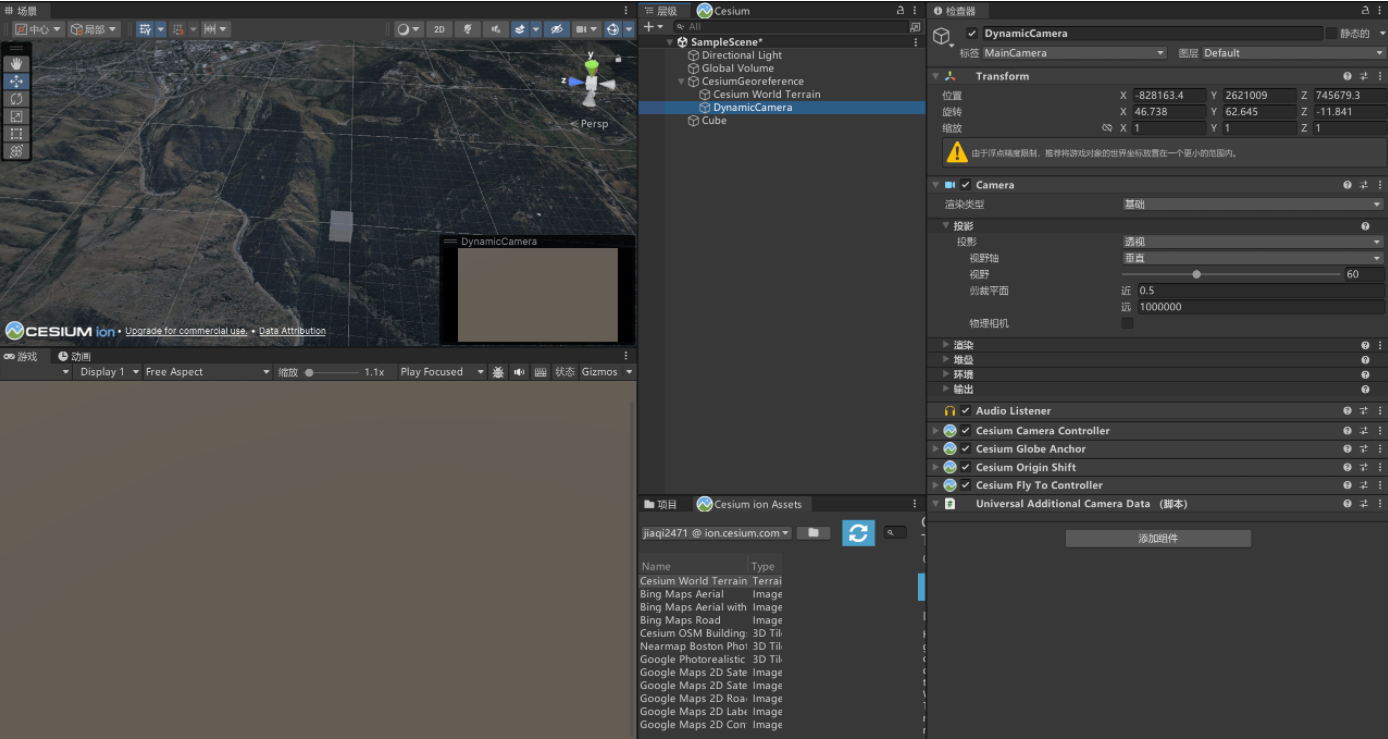This screenshot has height=739, width=1388.
Task: Toggle scene effects layers icon
Action: 520,29
